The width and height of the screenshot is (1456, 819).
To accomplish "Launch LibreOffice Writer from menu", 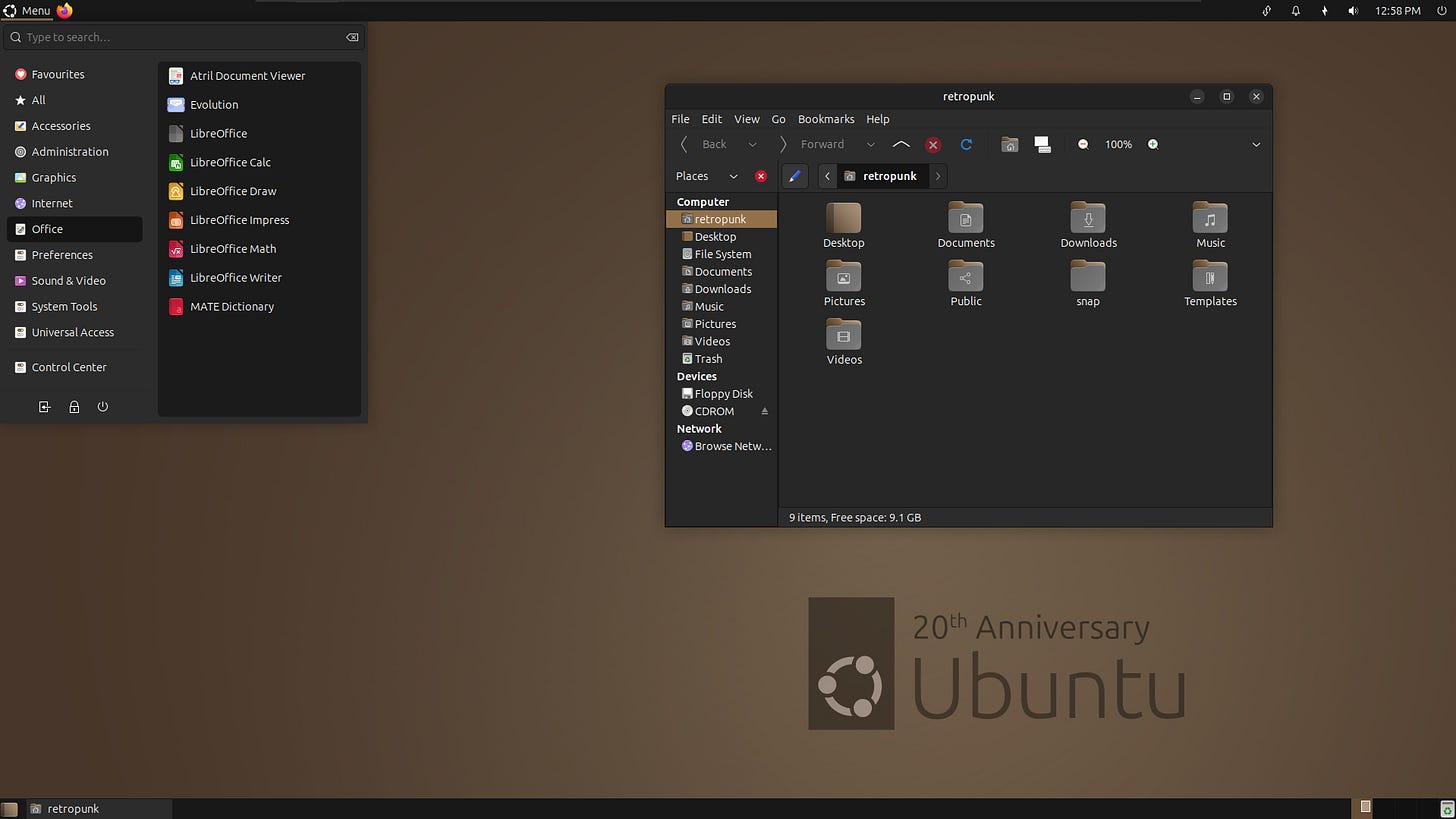I will coord(259,278).
